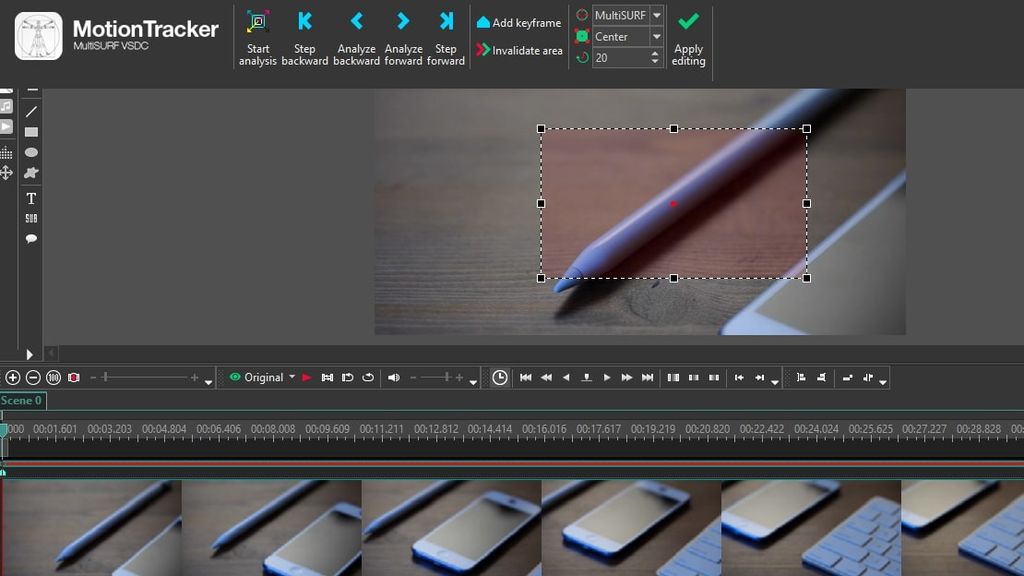The image size is (1024, 576).
Task: Switch to the Scene 0 tab
Action: pos(24,400)
